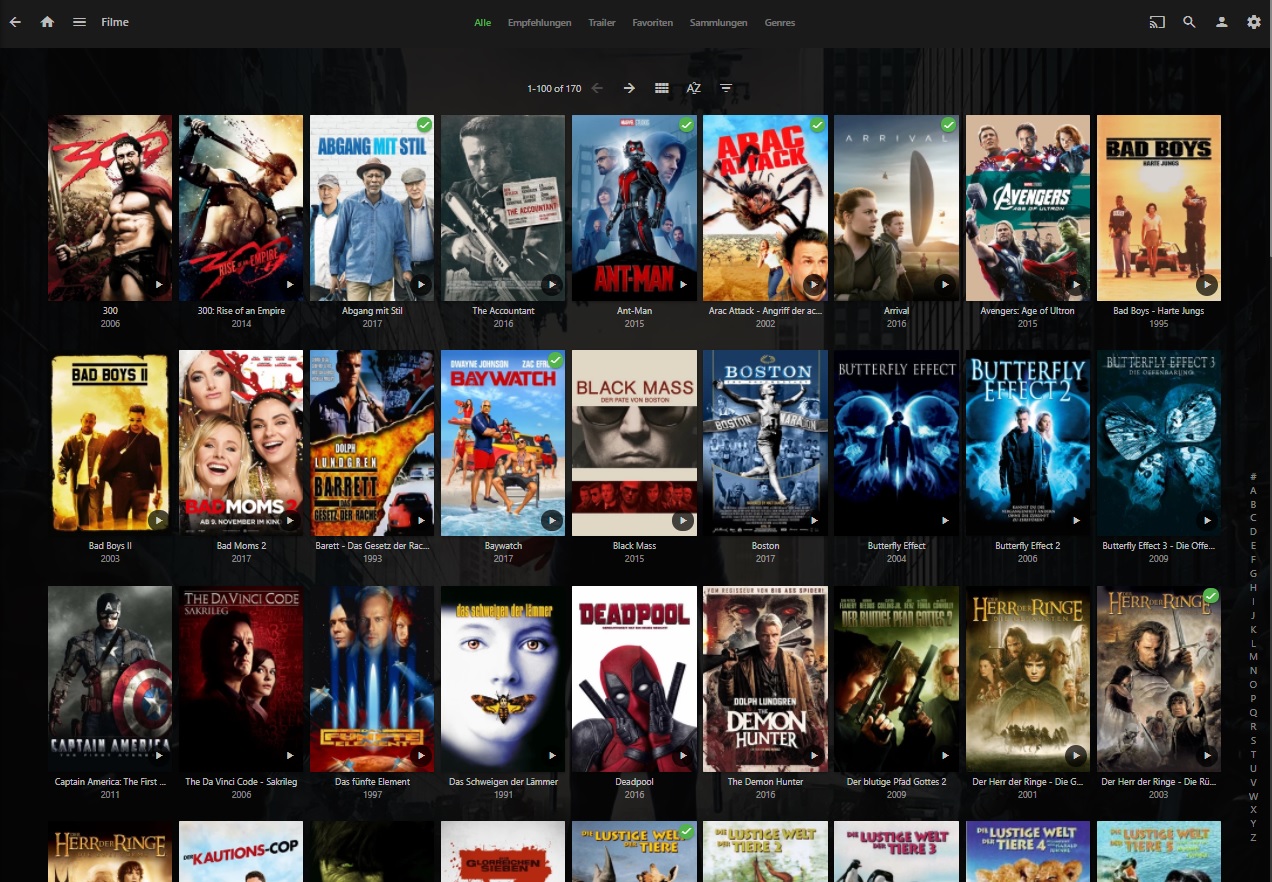Open The Da Vinci Code poster
This screenshot has height=882, width=1272.
point(241,679)
